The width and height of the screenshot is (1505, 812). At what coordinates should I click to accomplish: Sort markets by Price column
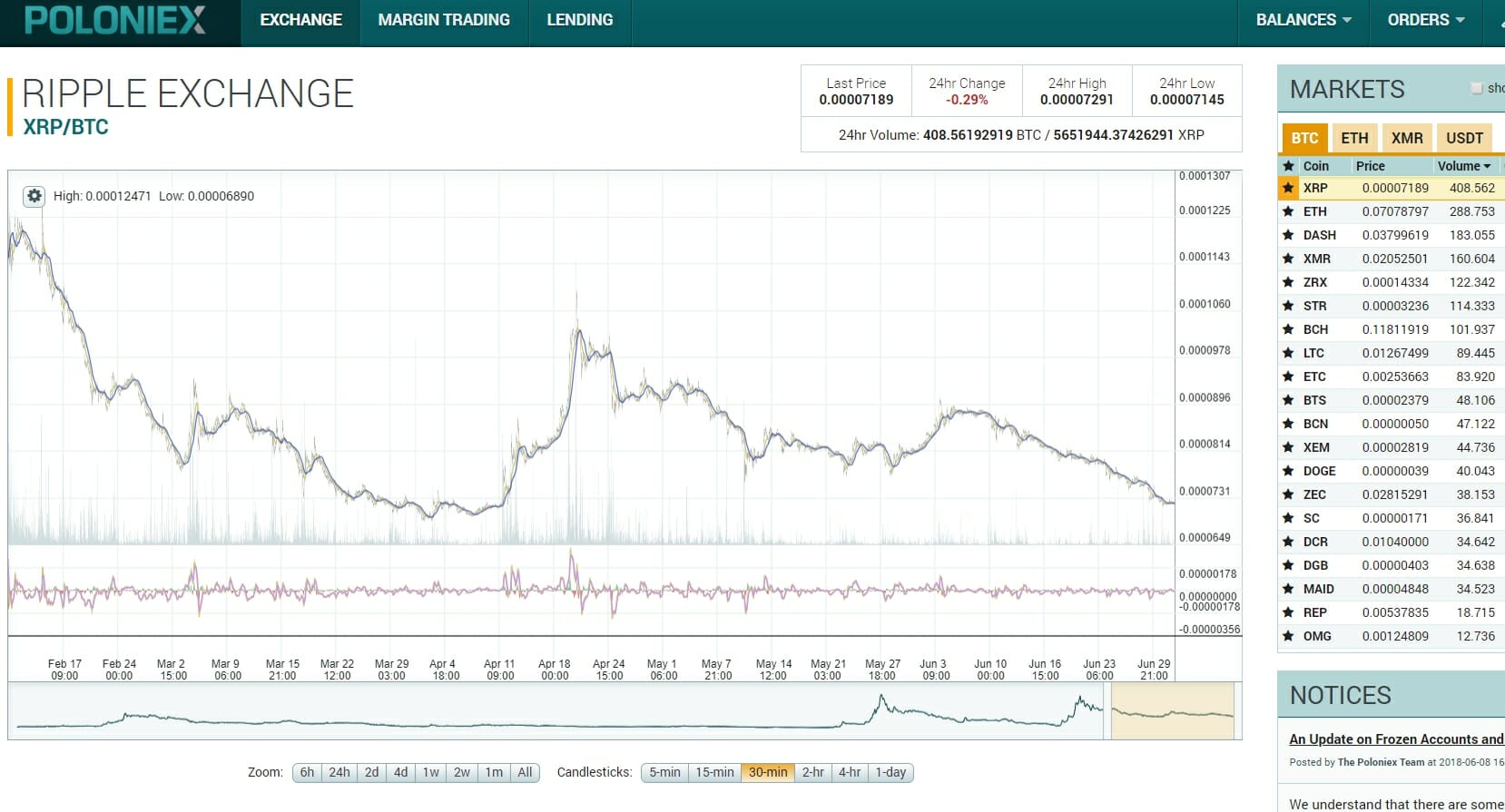(x=1370, y=166)
